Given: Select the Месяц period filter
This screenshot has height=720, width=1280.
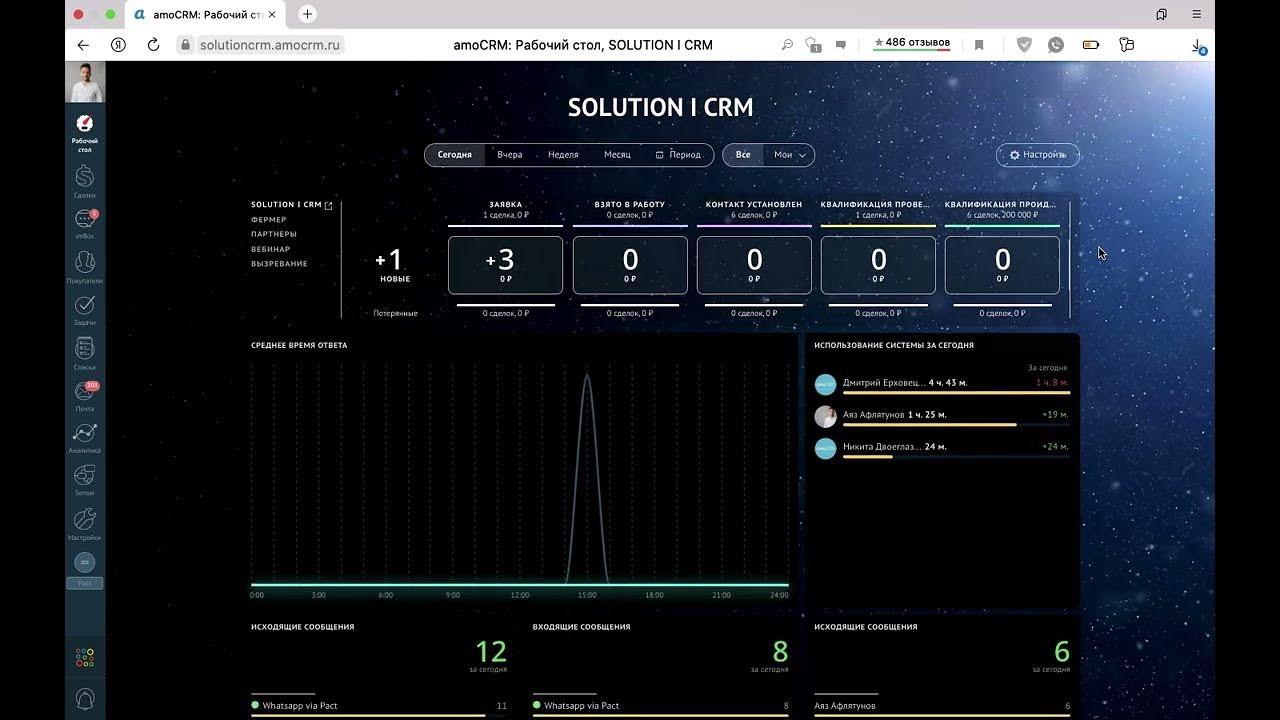Looking at the screenshot, I should [617, 155].
